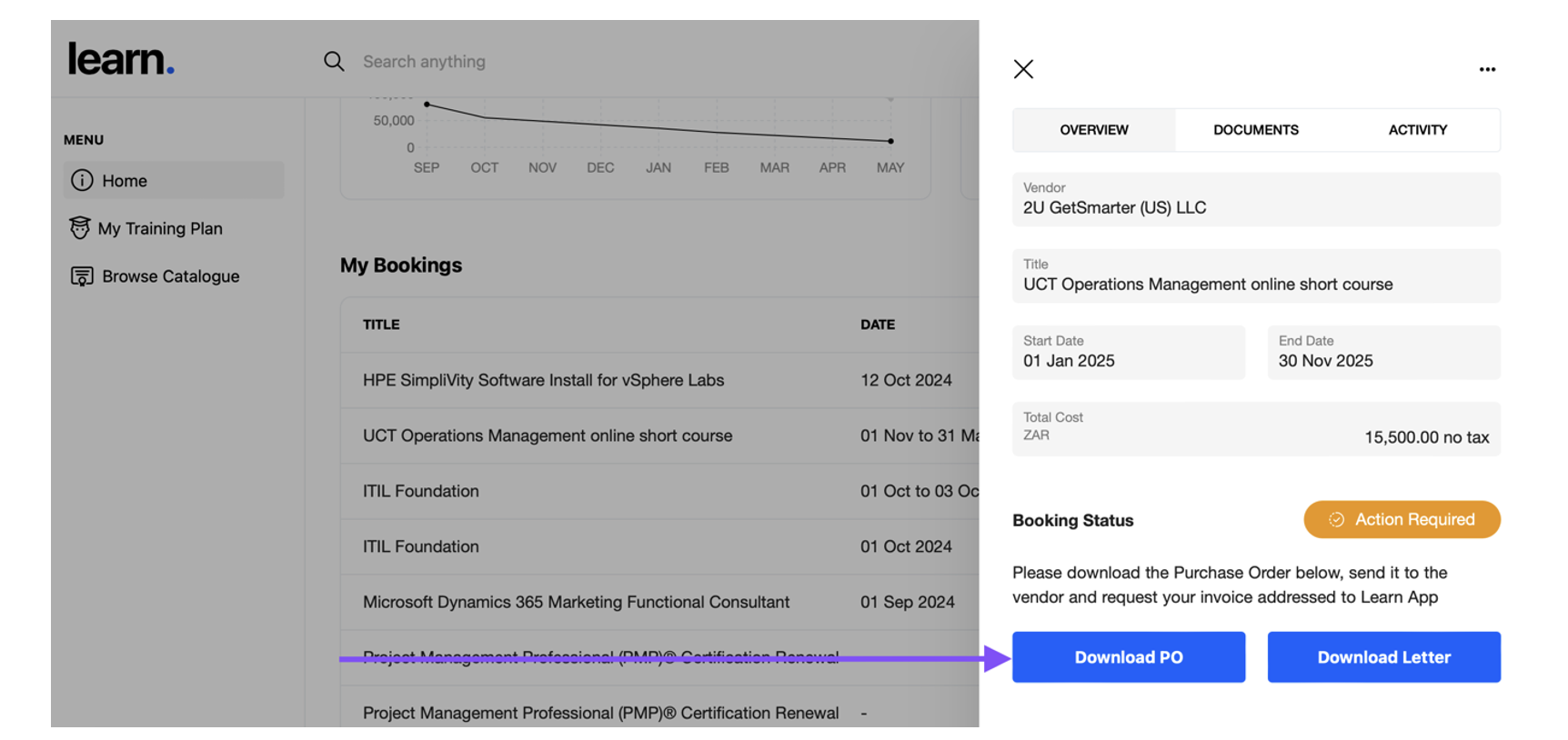Select the first ITIL Foundation booking row
1568x740 pixels.
(x=420, y=491)
